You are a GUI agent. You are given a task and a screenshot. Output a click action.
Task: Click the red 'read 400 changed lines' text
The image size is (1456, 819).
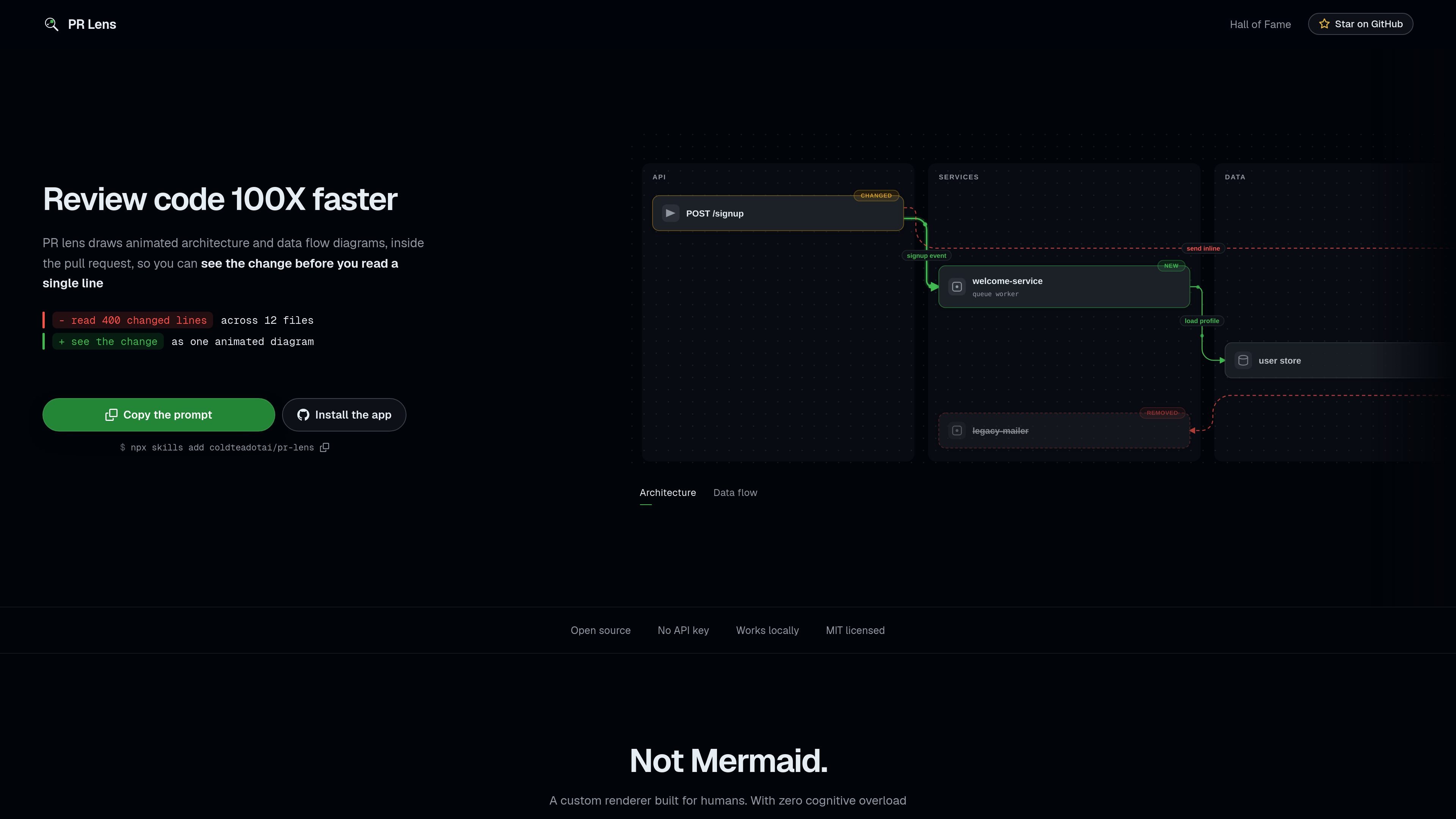[x=133, y=320]
